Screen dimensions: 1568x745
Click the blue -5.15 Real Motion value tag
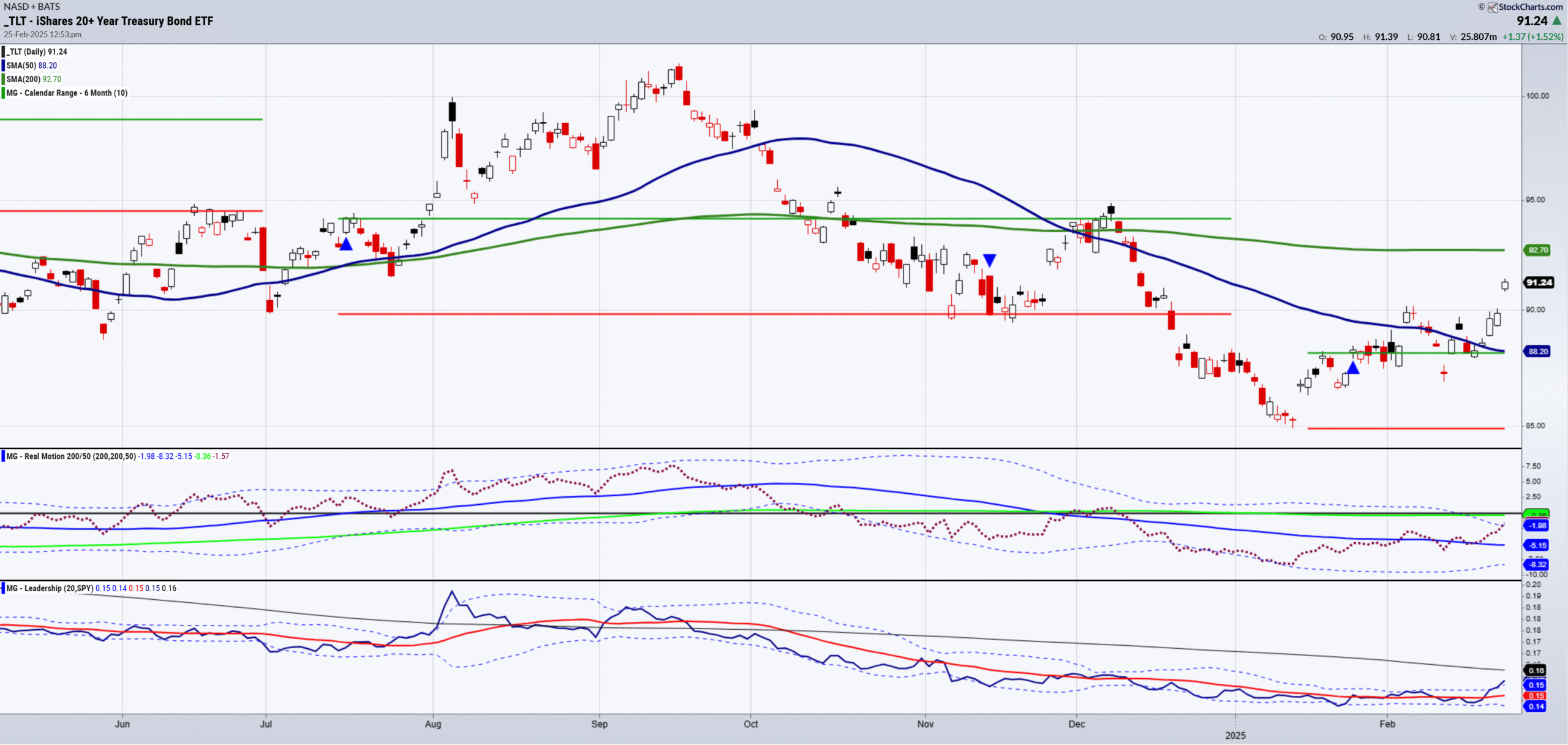click(x=1537, y=545)
